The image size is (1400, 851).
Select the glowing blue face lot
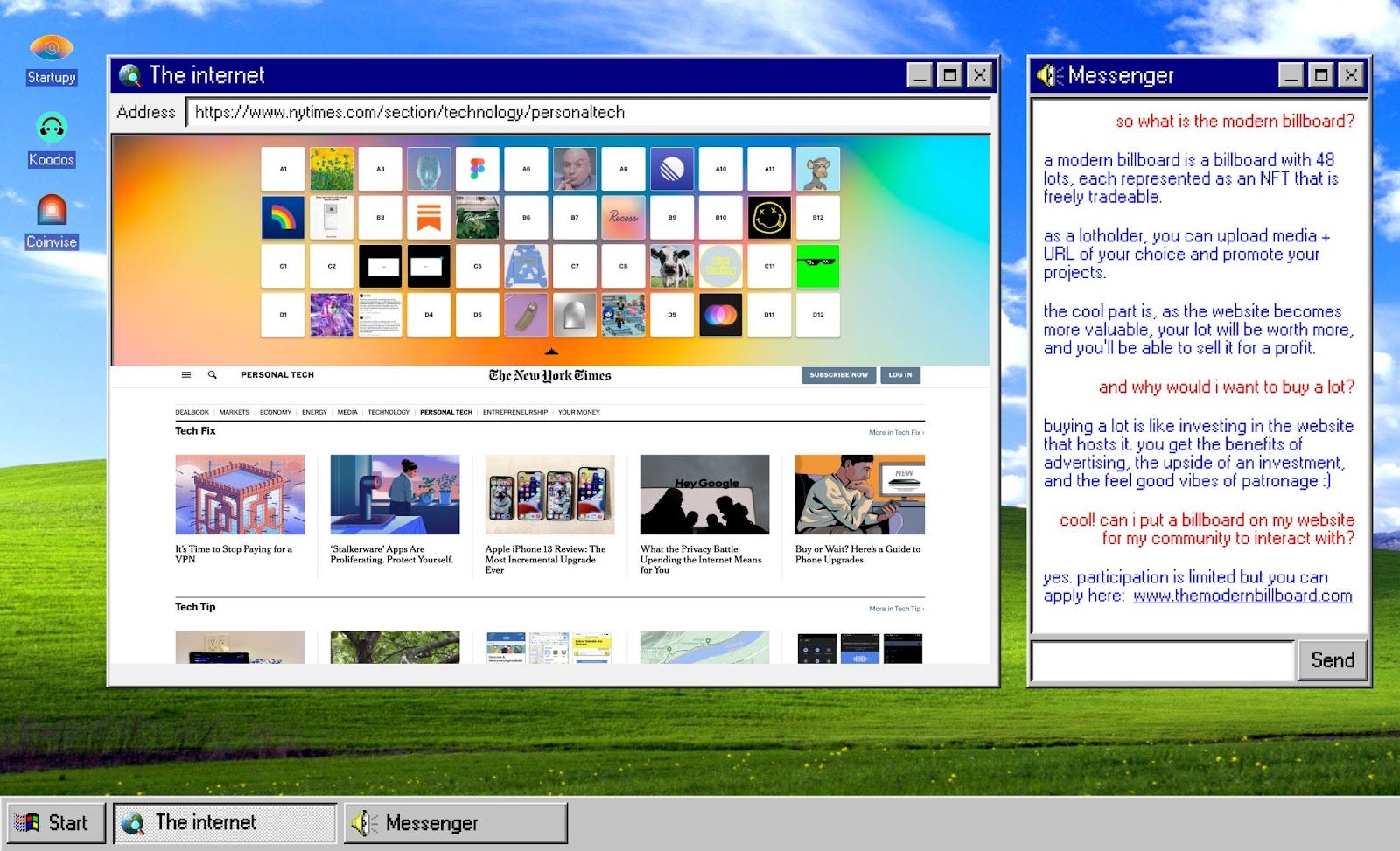pos(429,169)
